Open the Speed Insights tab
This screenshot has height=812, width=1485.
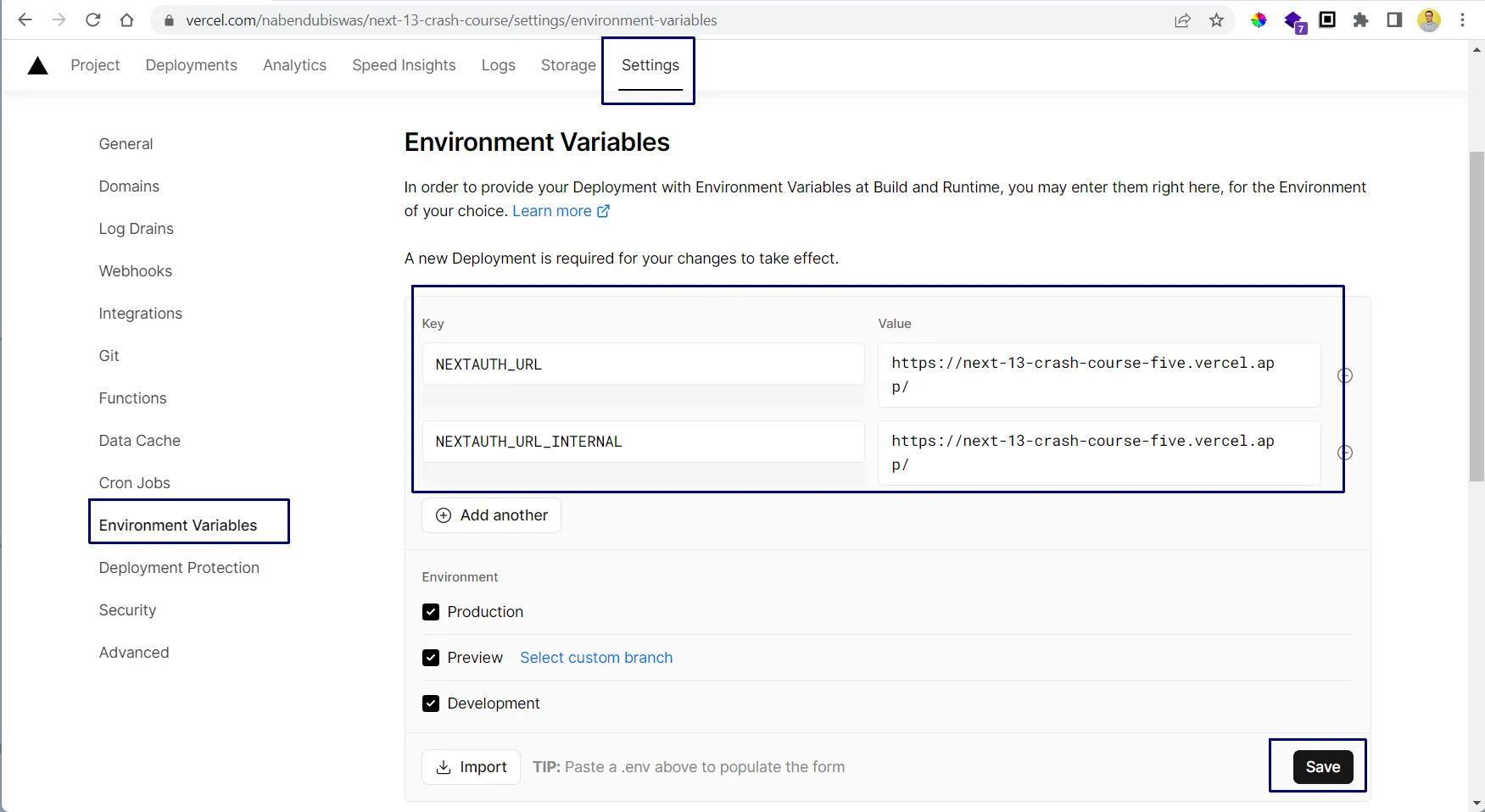tap(404, 65)
